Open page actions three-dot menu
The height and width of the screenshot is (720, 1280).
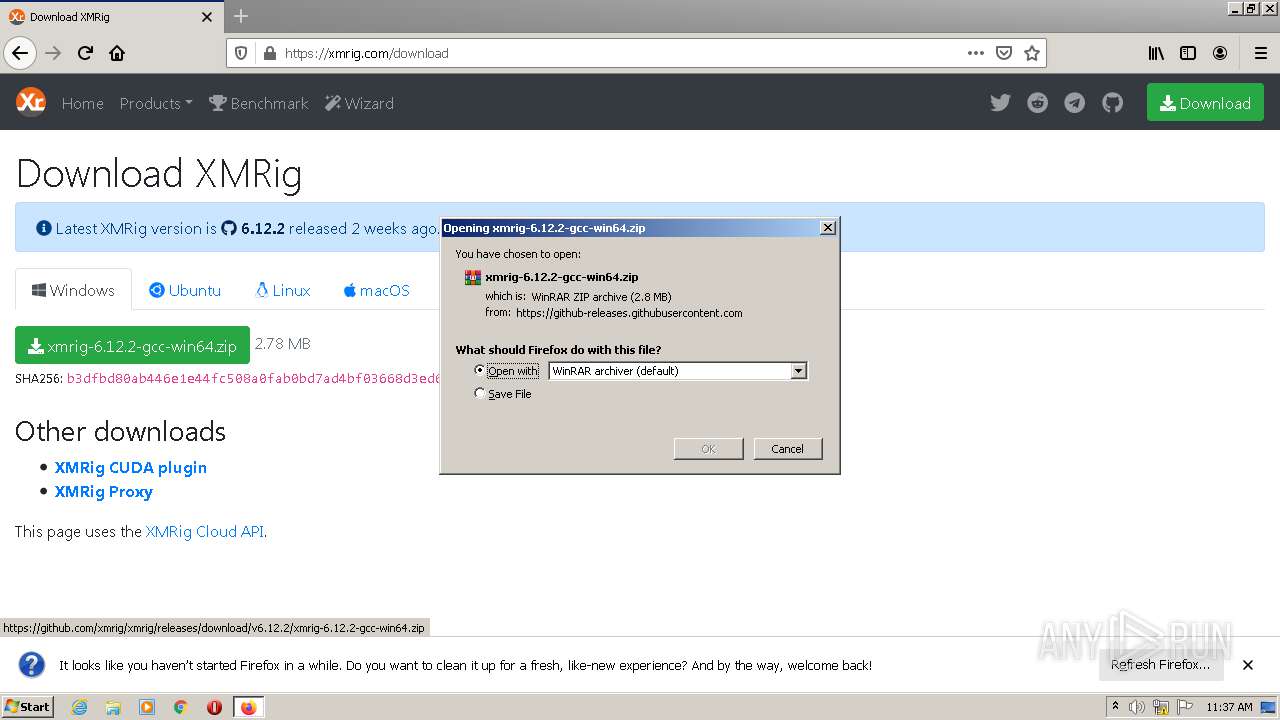click(x=976, y=53)
